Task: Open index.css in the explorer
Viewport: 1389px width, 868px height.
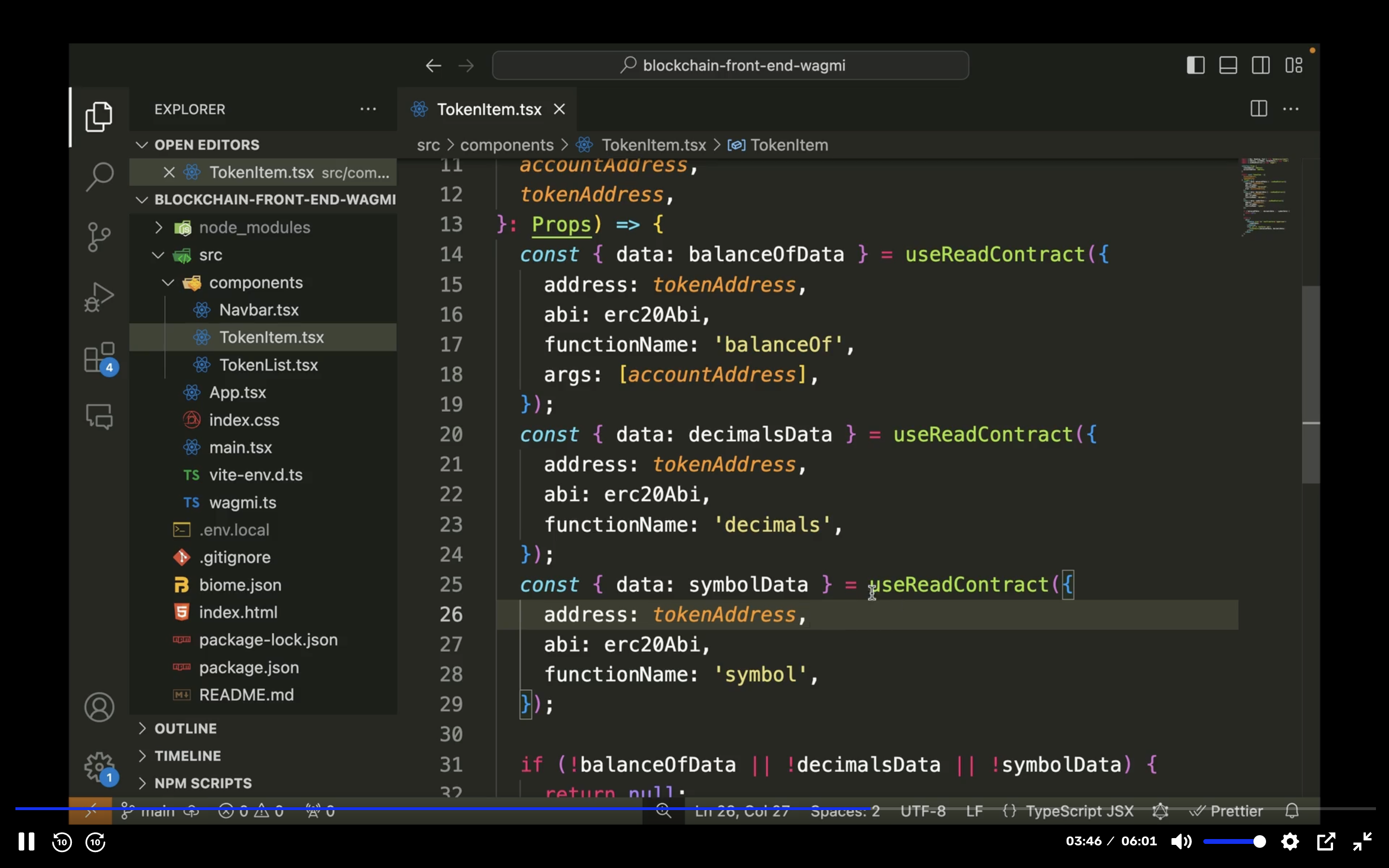Action: pyautogui.click(x=263, y=420)
